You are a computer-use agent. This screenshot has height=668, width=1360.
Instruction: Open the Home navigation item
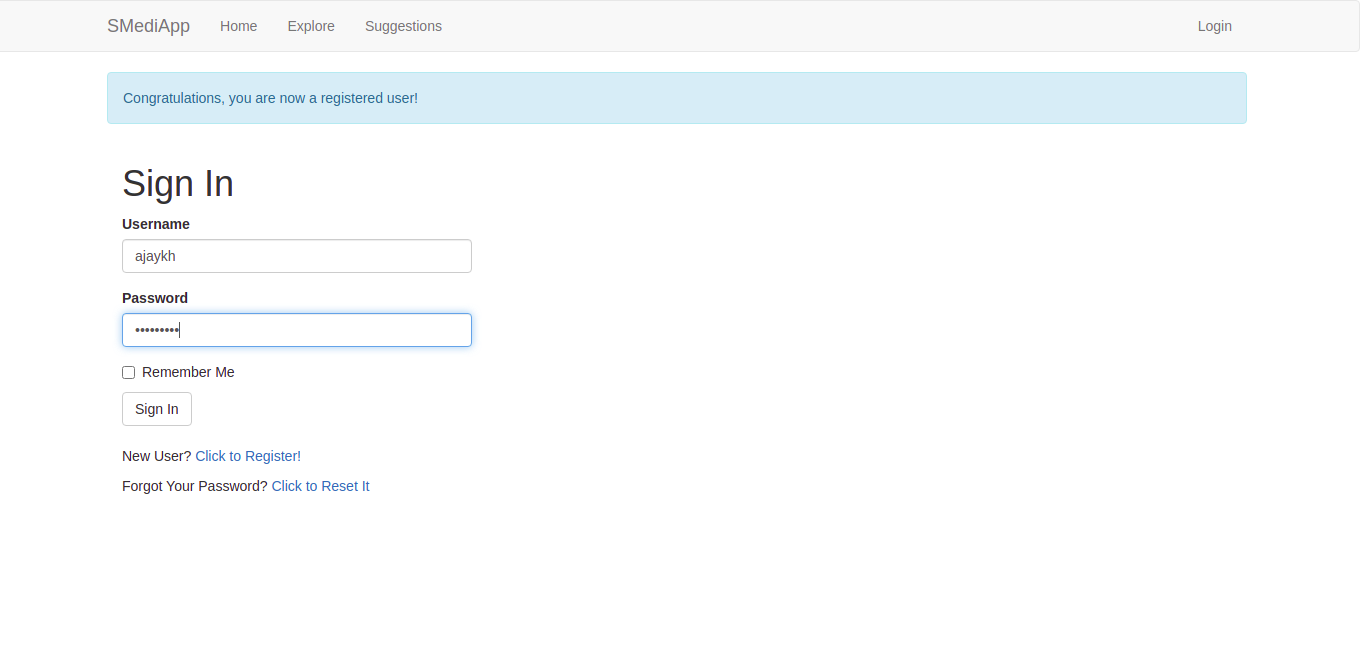[x=238, y=26]
